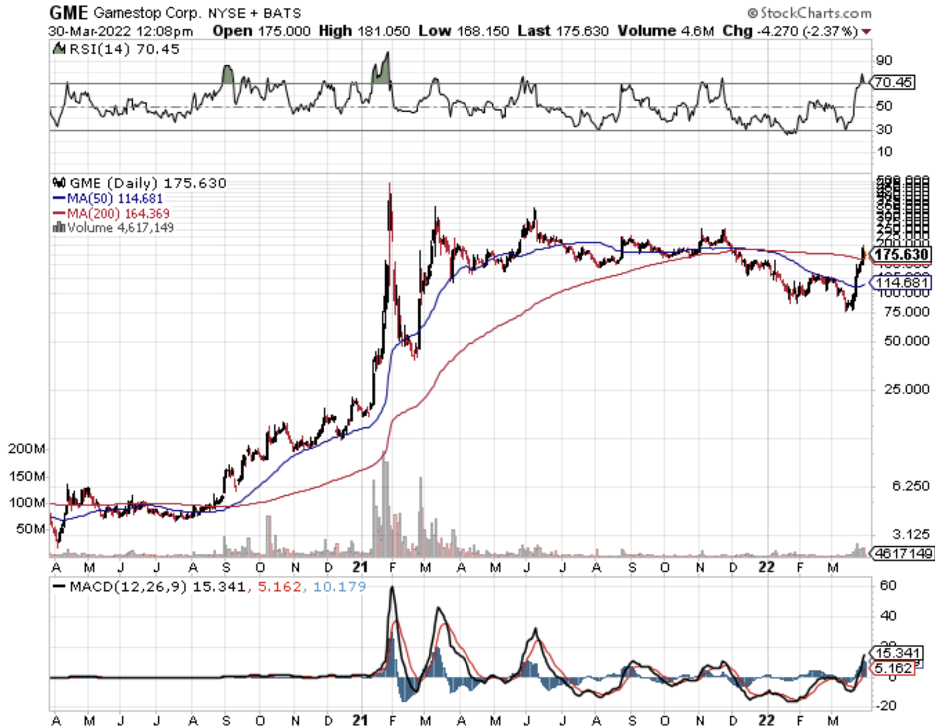The image size is (936, 728).
Task: Click the 30-Mar-2022 12:08pm timestamp
Action: click(x=121, y=31)
